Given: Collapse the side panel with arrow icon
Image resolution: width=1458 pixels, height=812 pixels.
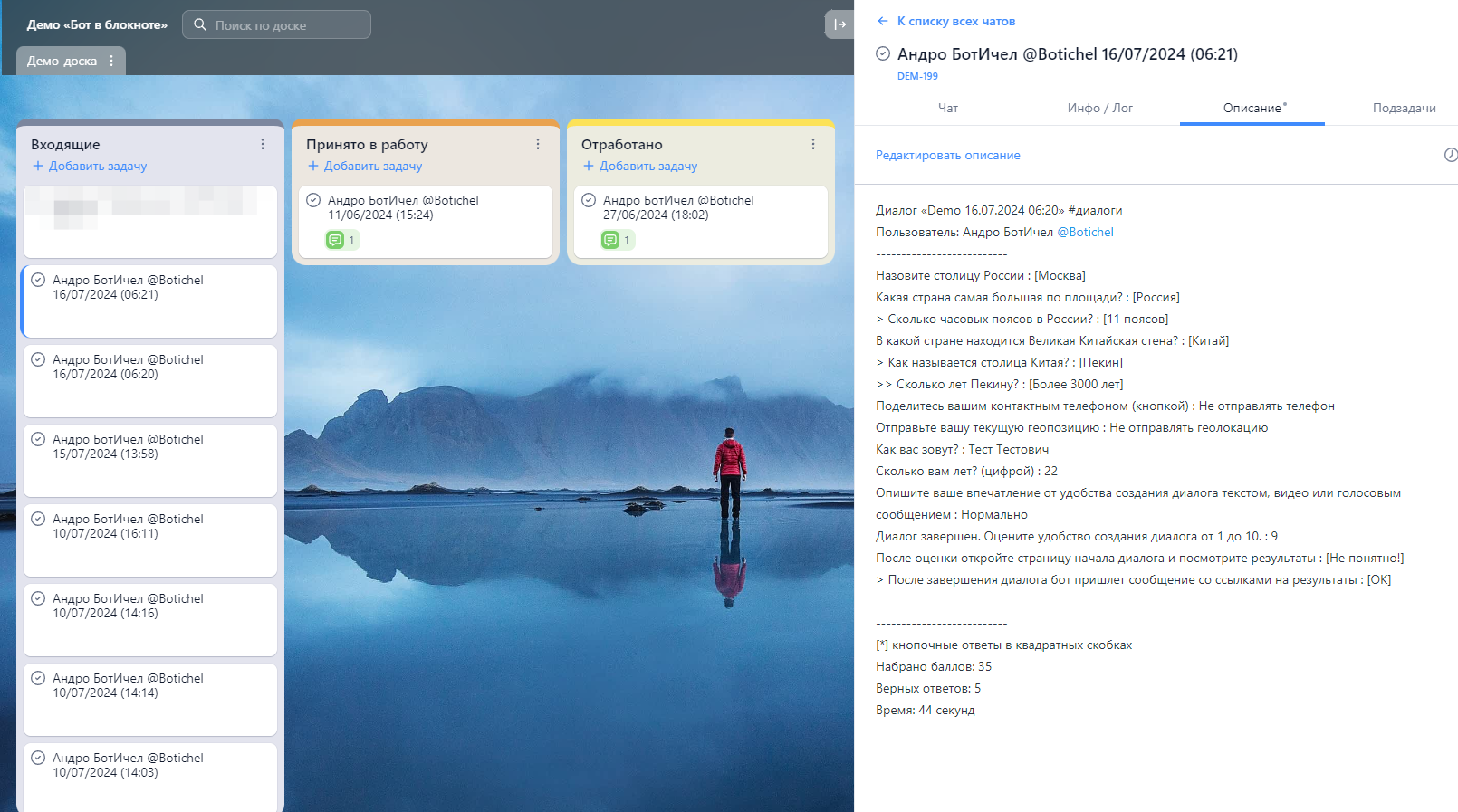Looking at the screenshot, I should coord(839,24).
